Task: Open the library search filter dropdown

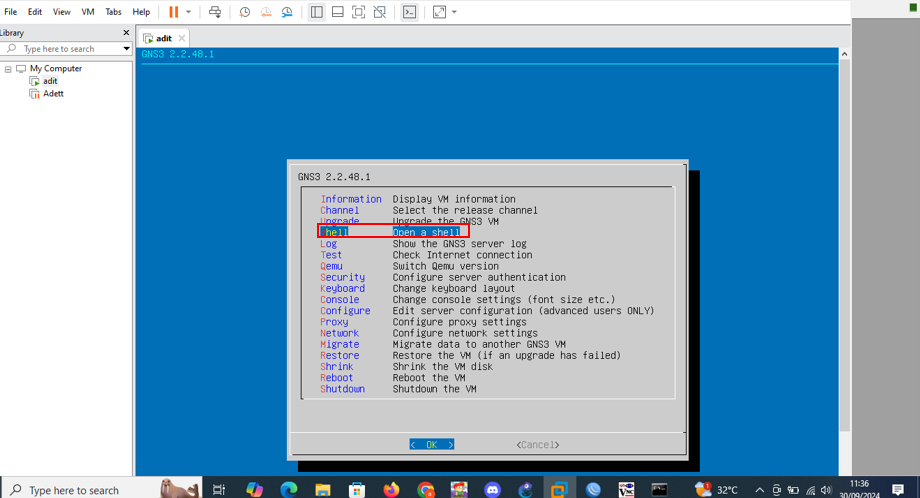Action: (126, 49)
